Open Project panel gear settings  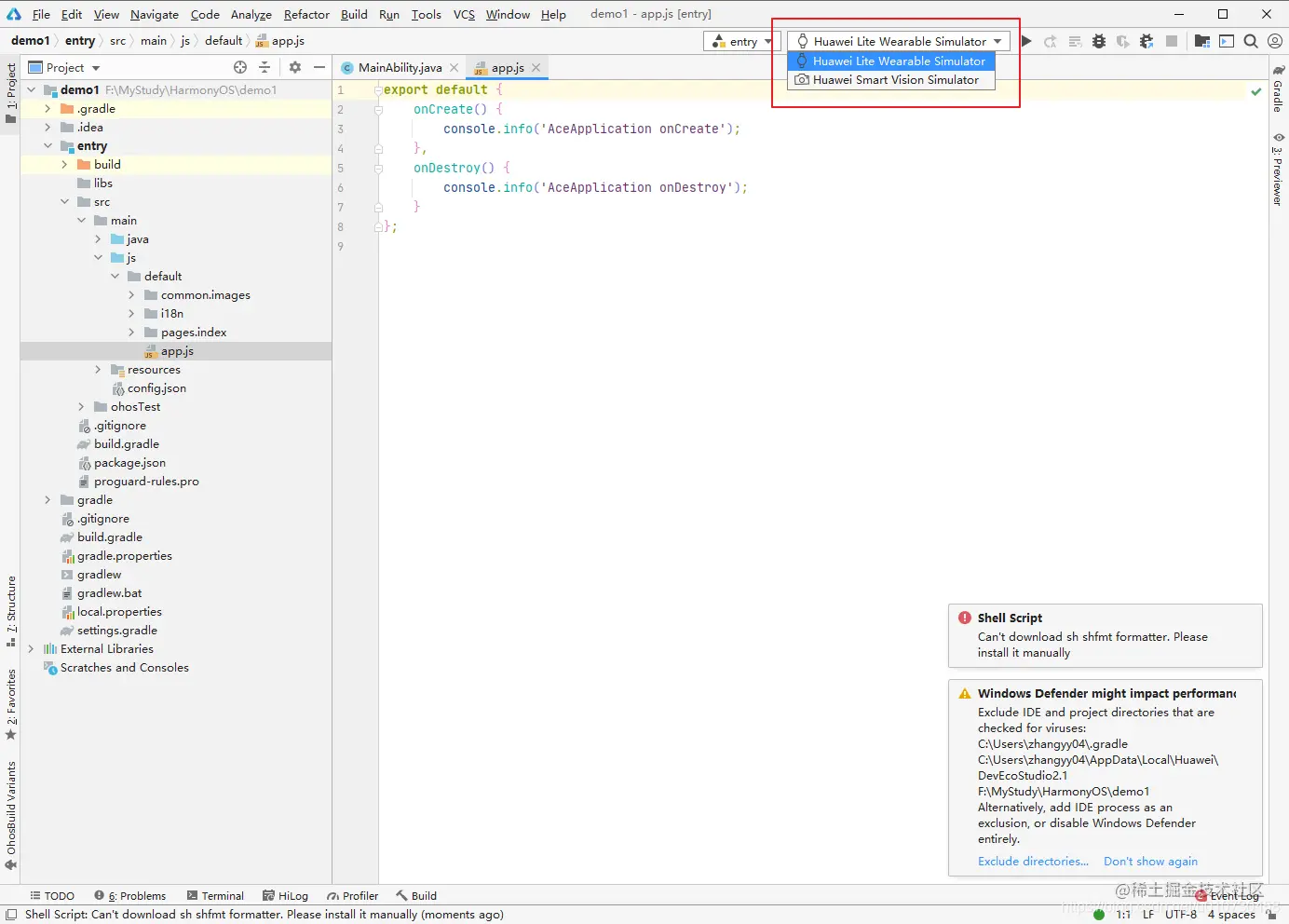coord(295,67)
